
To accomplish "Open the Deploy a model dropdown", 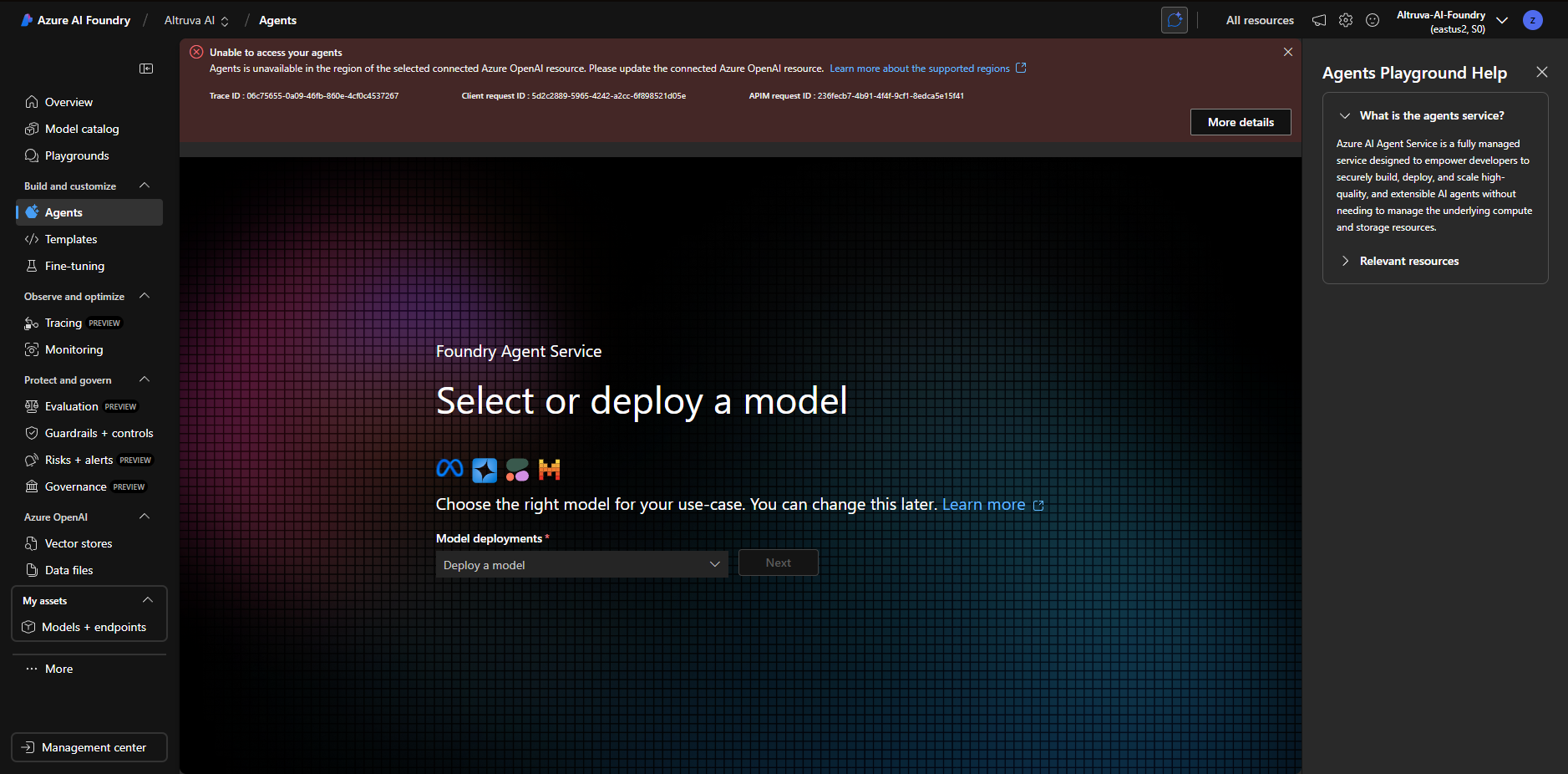I will pyautogui.click(x=581, y=564).
